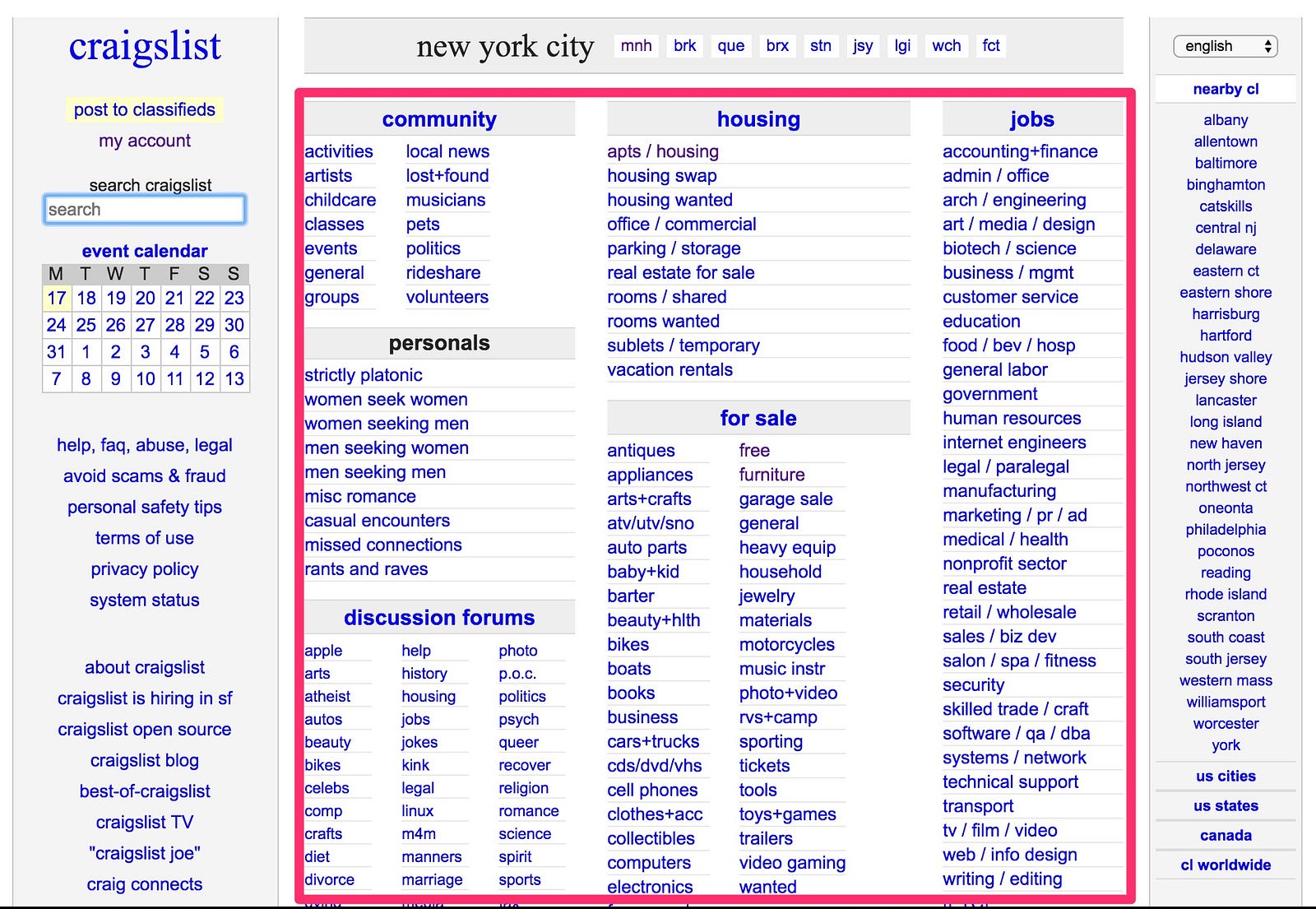The width and height of the screenshot is (1316, 909).
Task: Browse the musicians category
Action: pos(446,200)
